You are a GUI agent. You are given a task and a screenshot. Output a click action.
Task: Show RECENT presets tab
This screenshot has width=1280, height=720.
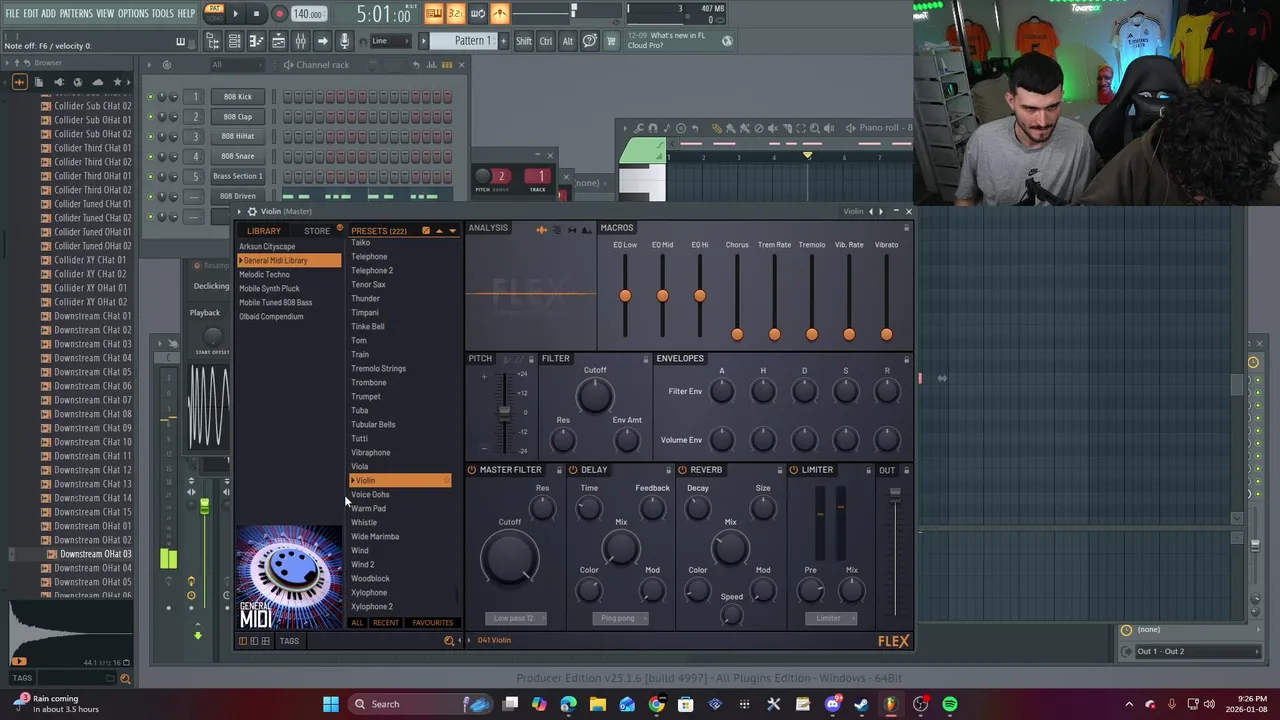click(x=385, y=623)
